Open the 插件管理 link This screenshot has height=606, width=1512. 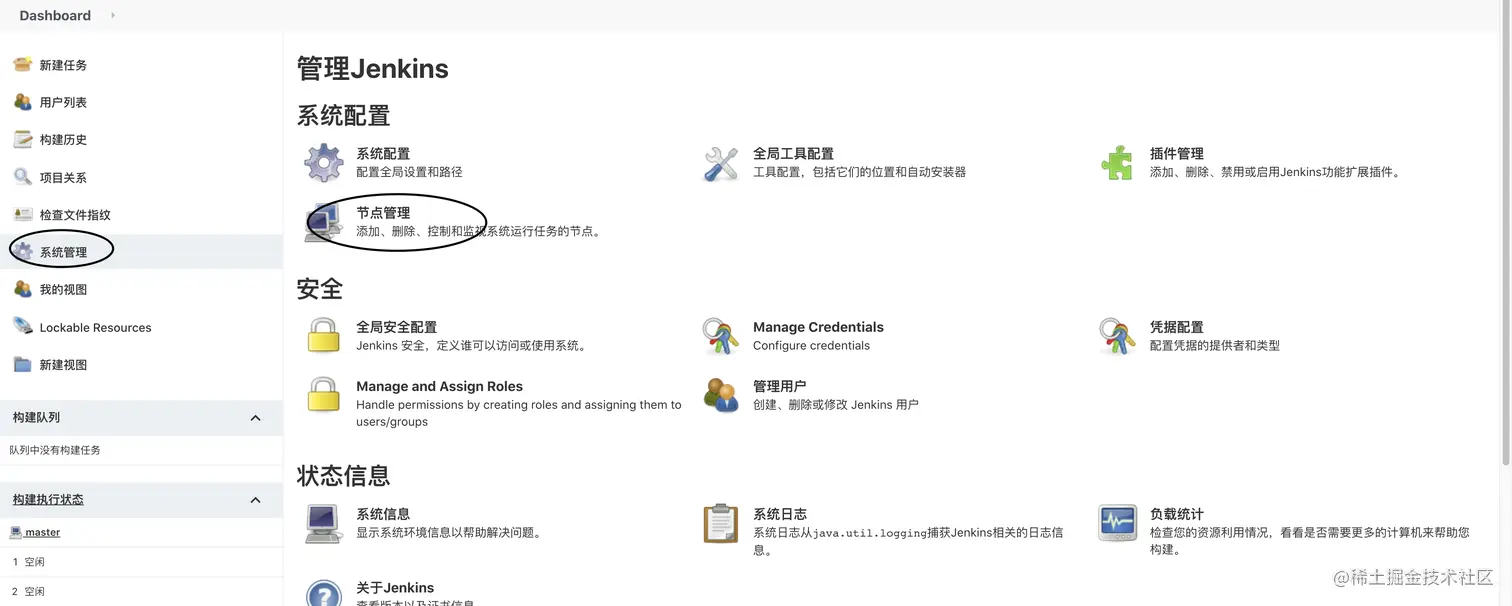[1176, 154]
